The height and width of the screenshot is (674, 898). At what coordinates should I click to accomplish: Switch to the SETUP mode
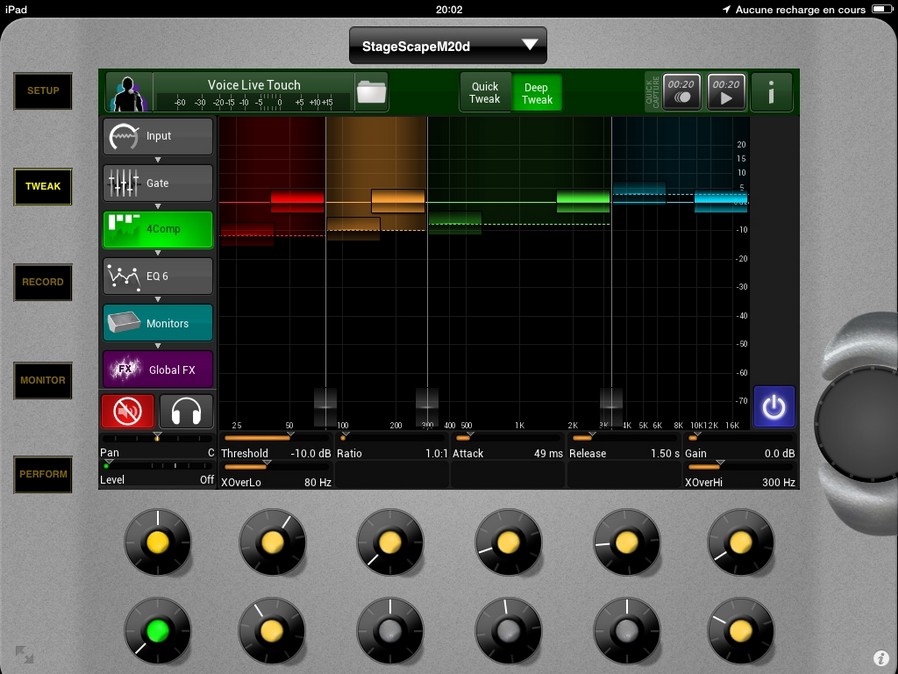(x=43, y=91)
